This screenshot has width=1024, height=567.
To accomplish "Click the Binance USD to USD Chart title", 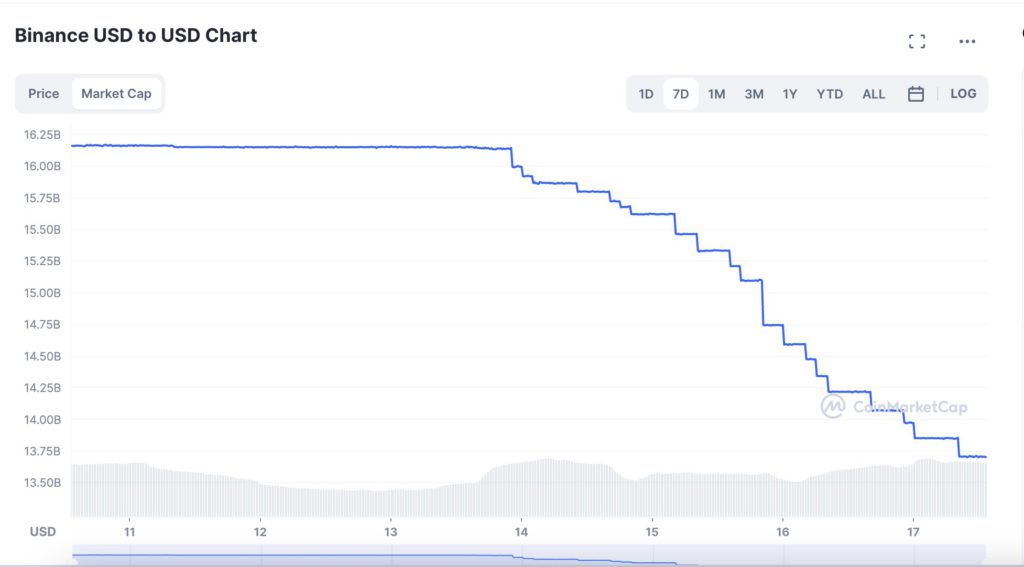I will click(136, 35).
